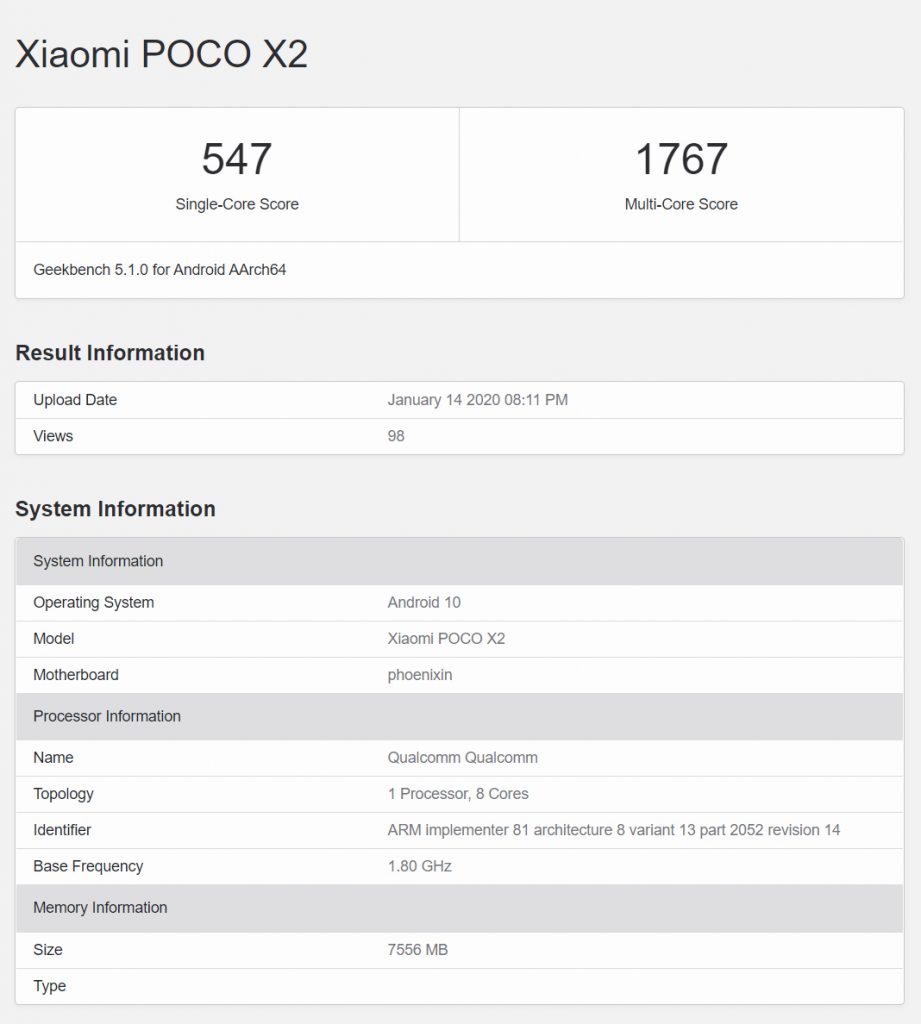
Task: Click the single-core score 547
Action: [x=237, y=160]
